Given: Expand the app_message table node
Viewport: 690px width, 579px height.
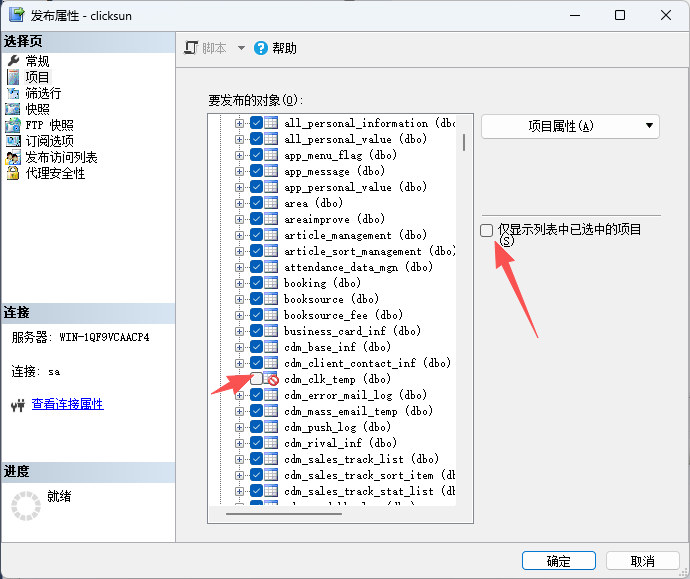Looking at the screenshot, I should coord(240,171).
